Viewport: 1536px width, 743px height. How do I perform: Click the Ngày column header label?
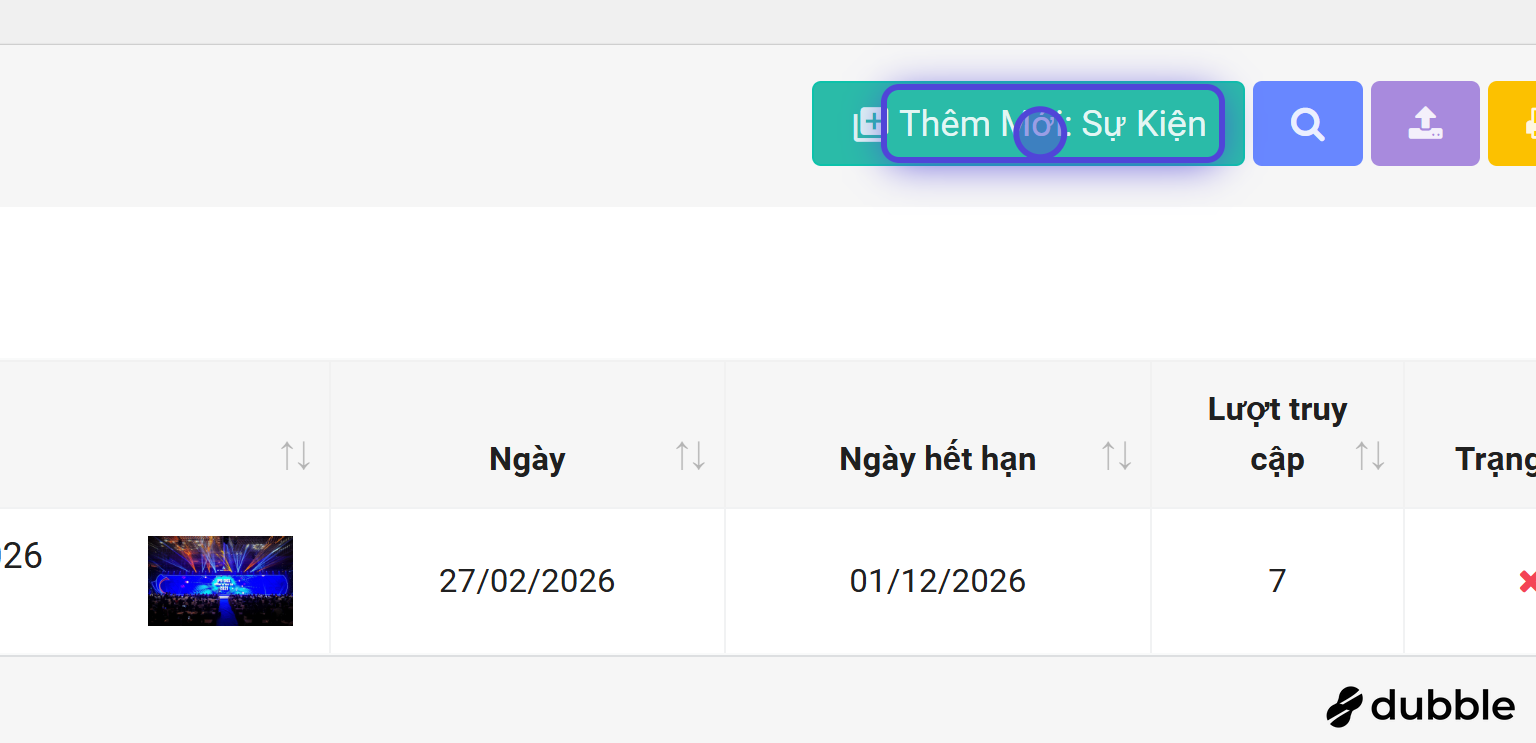(x=527, y=459)
